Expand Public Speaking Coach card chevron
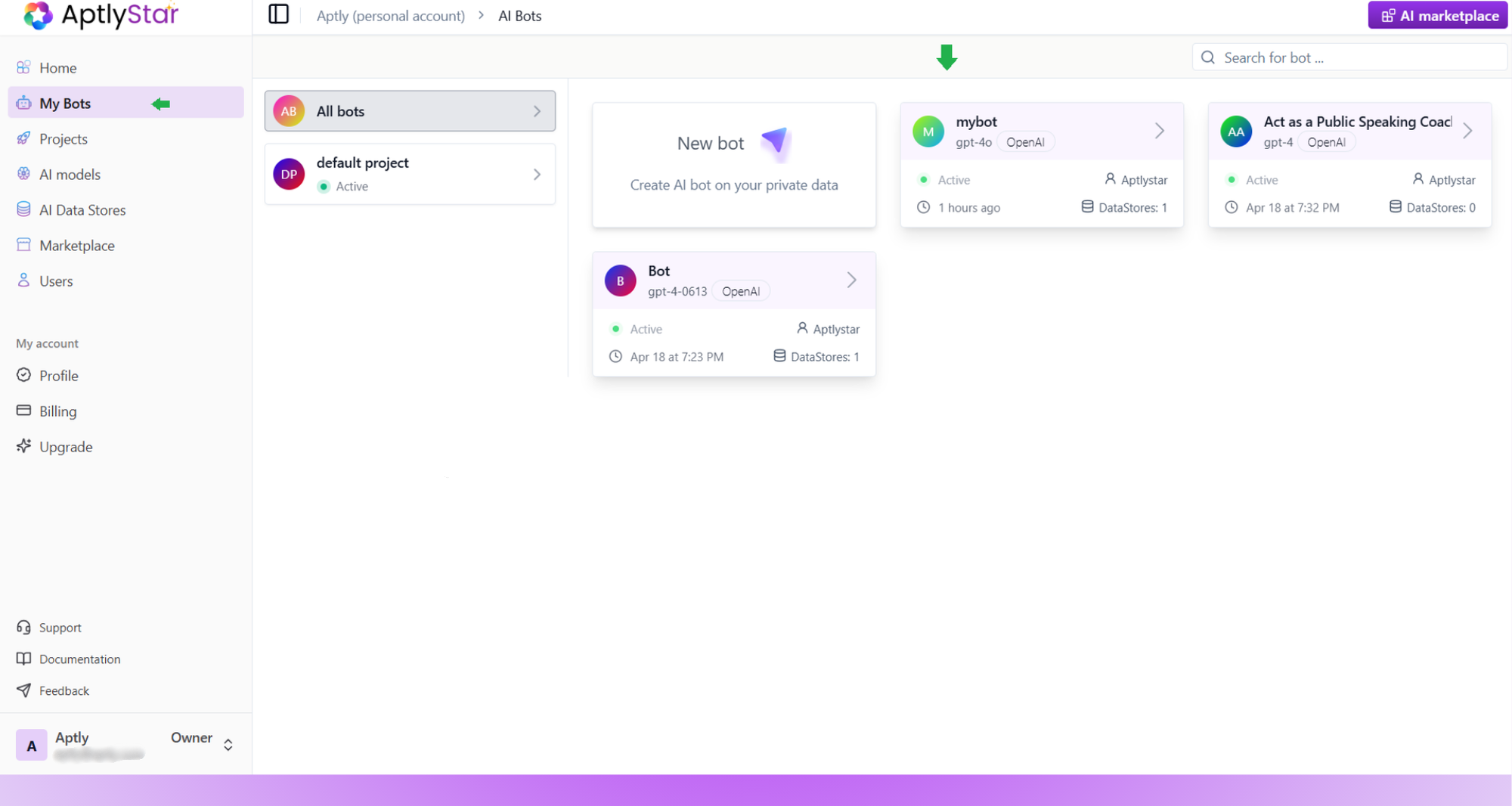Image resolution: width=1512 pixels, height=806 pixels. point(1467,131)
